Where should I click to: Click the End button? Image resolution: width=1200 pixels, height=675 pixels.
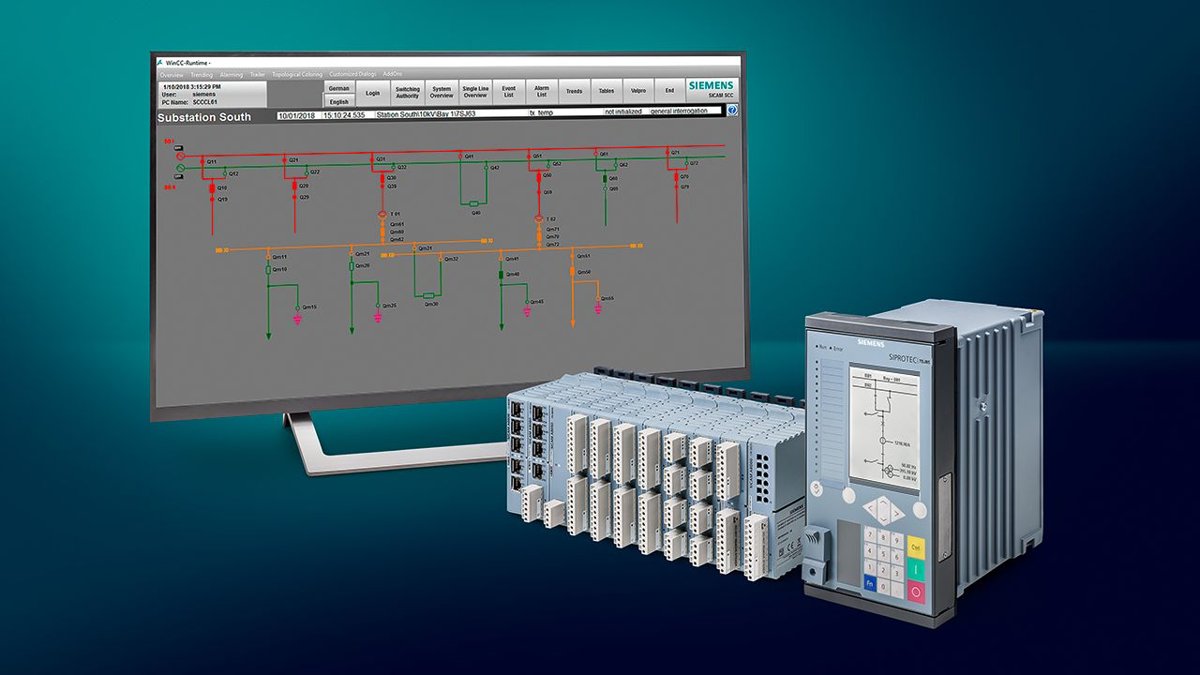(x=669, y=92)
